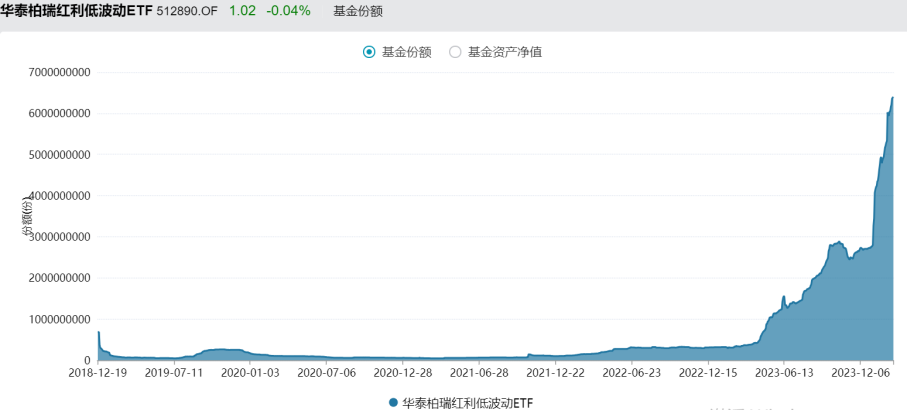The image size is (908, 410).
Task: Click the blue legend dot for 华泰柏瑞红利低波动ETF
Action: pos(392,402)
